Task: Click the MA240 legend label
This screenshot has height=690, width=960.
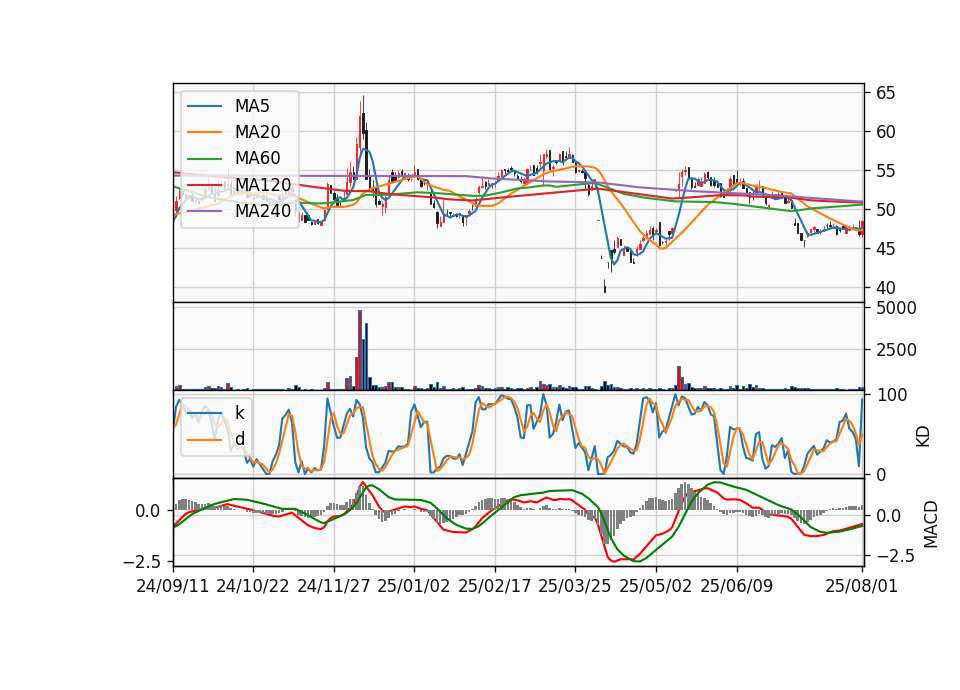Action: coord(263,211)
